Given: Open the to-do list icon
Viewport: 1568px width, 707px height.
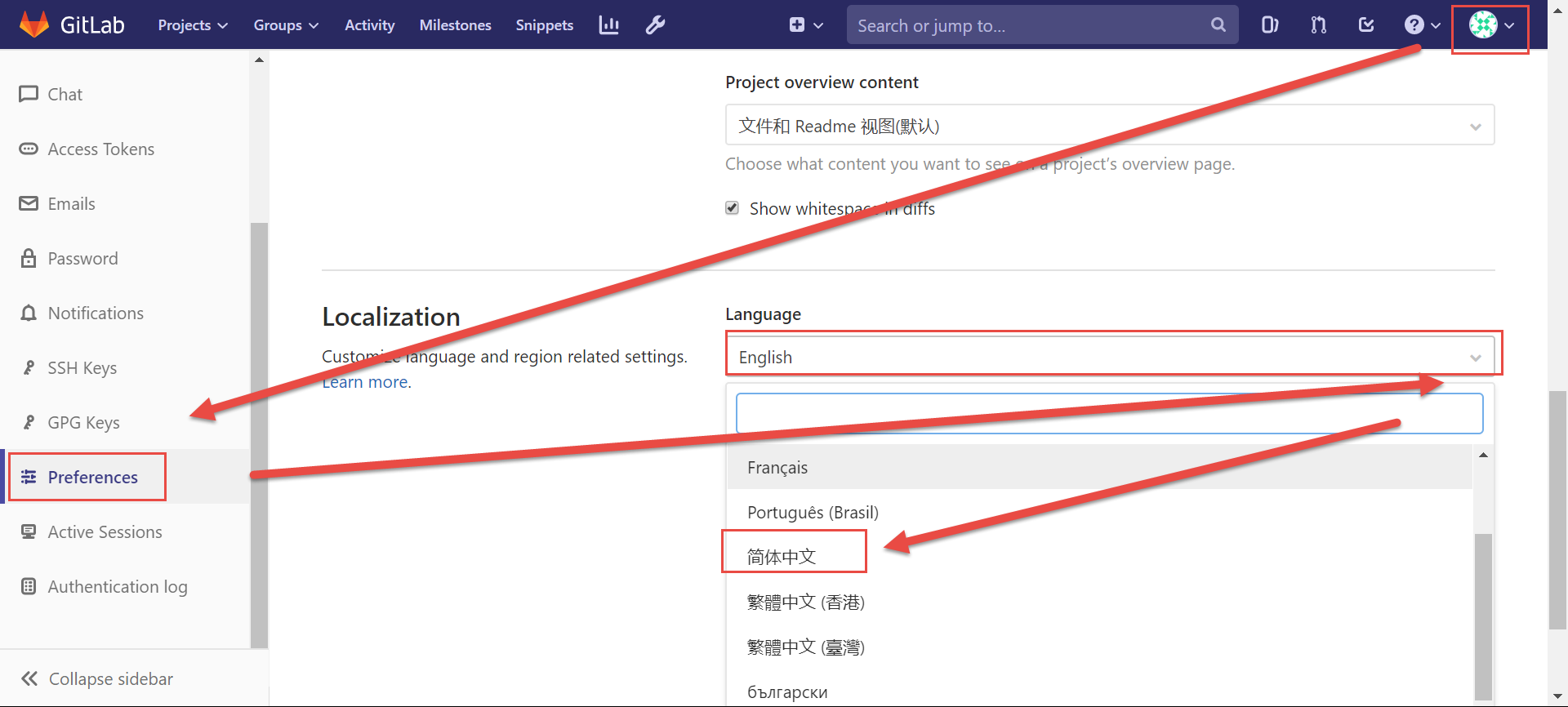Looking at the screenshot, I should point(1366,25).
